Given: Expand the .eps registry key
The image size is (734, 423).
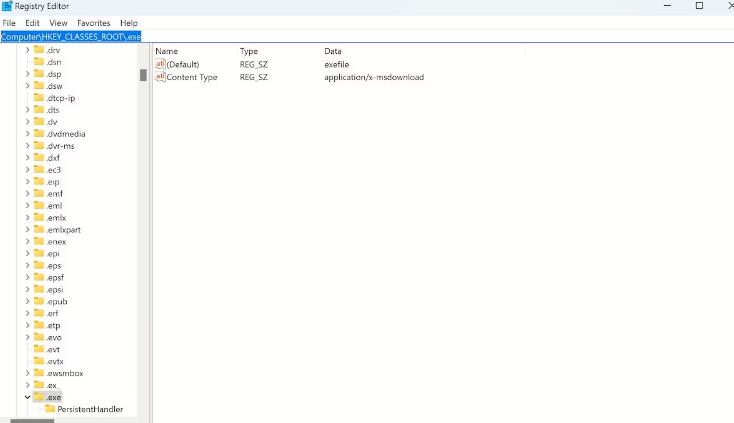Looking at the screenshot, I should (x=27, y=265).
